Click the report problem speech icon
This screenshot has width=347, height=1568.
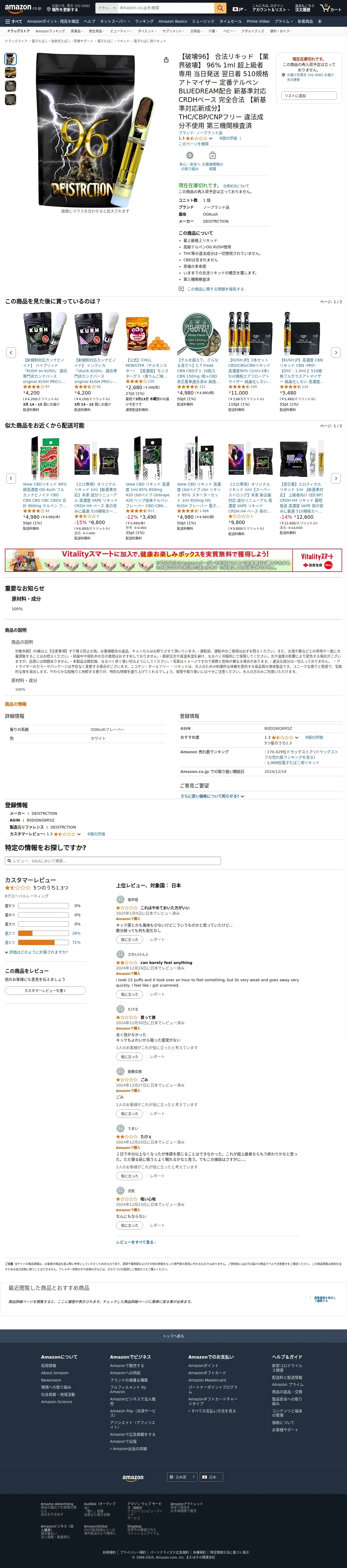tap(181, 289)
